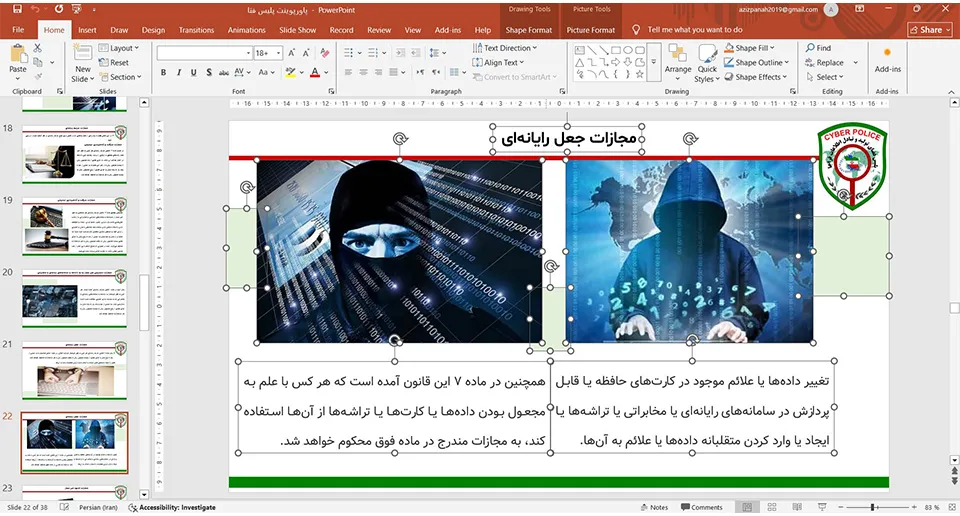Open Shape Effects dropdown

coord(756,77)
